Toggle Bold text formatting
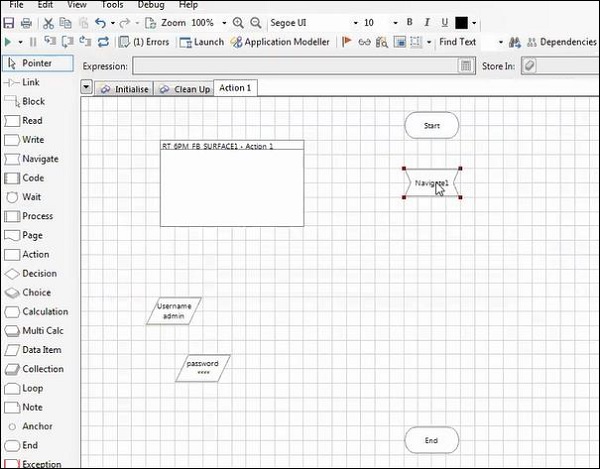This screenshot has width=600, height=469. [410, 22]
